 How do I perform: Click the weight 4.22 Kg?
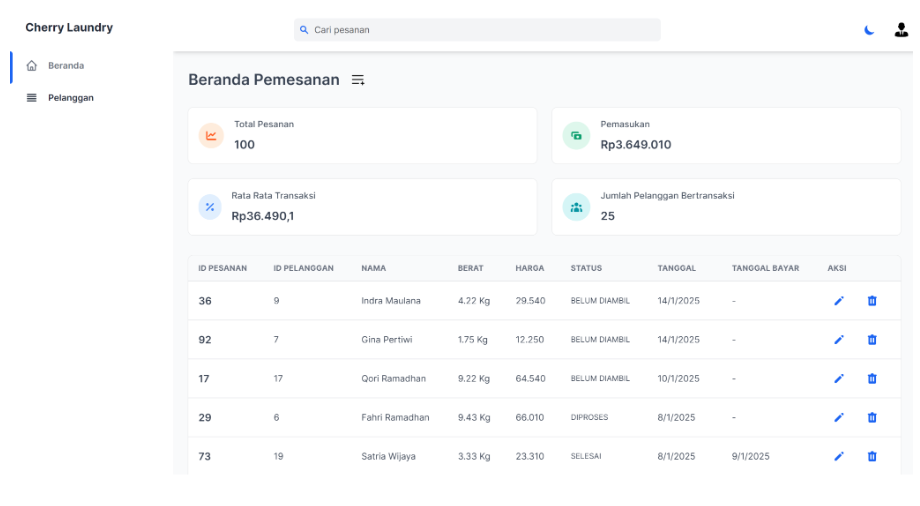pyautogui.click(x=473, y=301)
